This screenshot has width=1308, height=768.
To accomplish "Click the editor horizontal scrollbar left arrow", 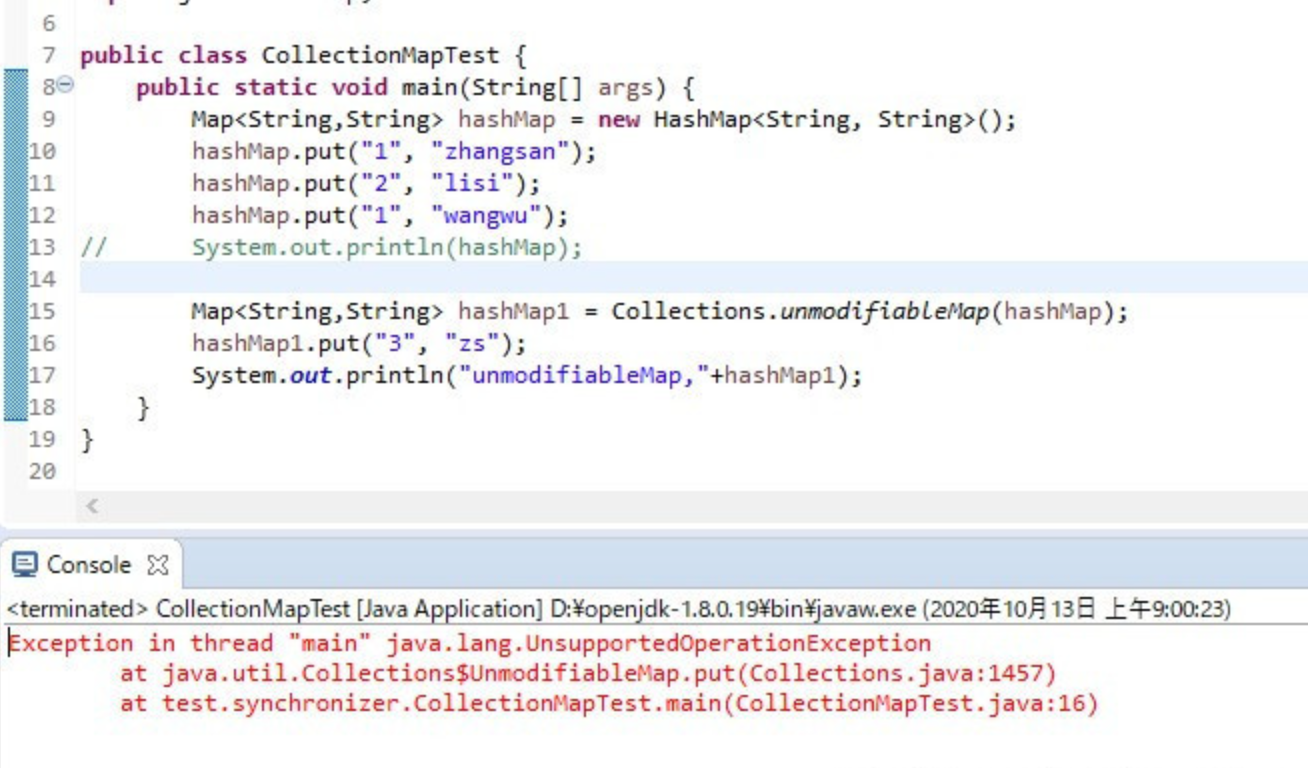I will click(x=92, y=506).
